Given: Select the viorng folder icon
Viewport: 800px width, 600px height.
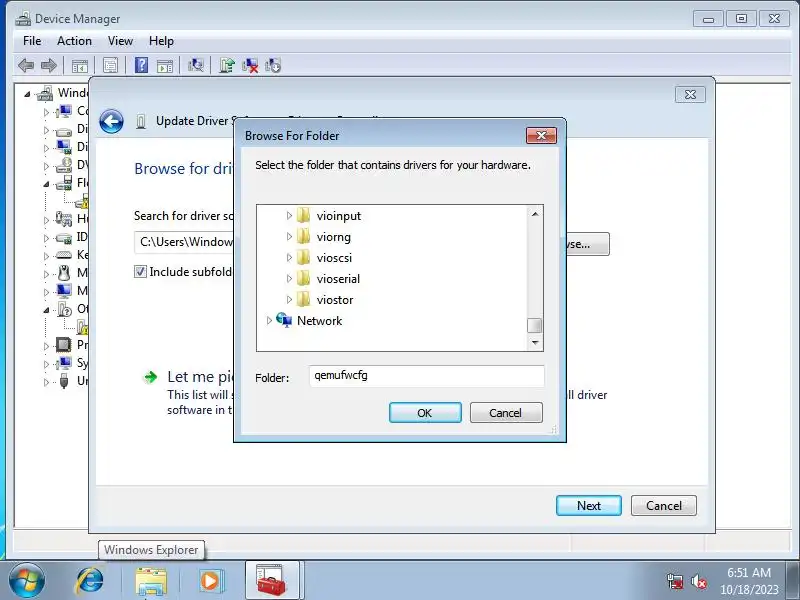Looking at the screenshot, I should [303, 236].
